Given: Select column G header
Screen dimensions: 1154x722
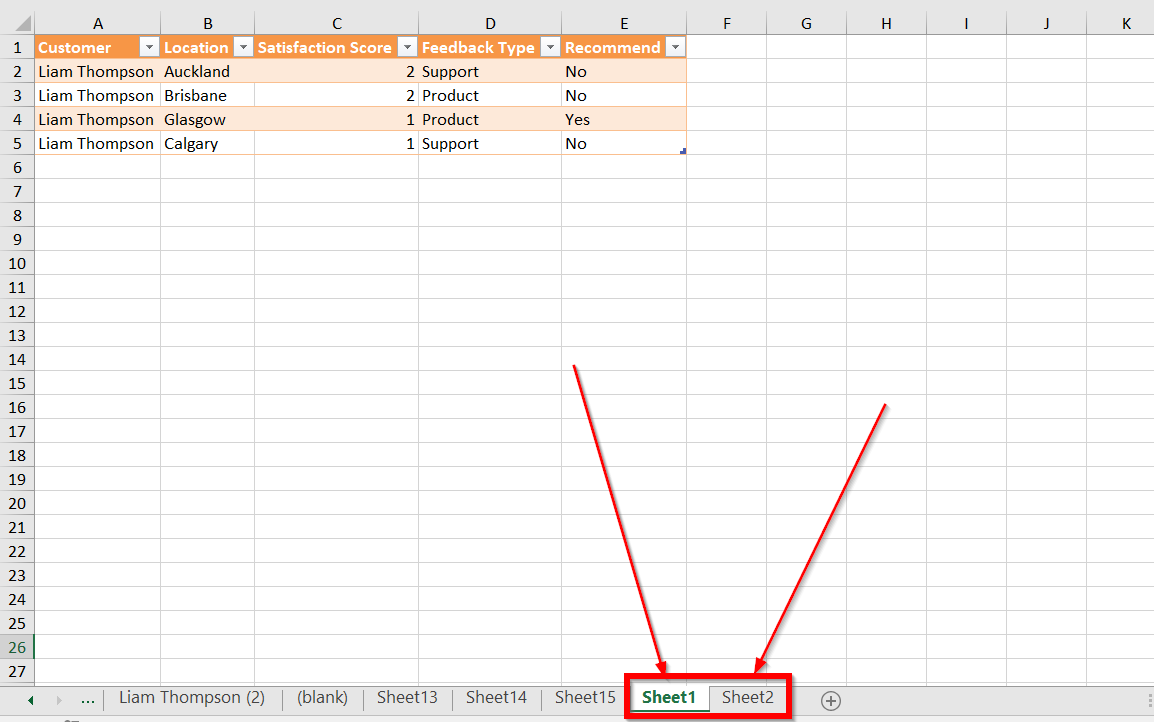Looking at the screenshot, I should click(807, 24).
